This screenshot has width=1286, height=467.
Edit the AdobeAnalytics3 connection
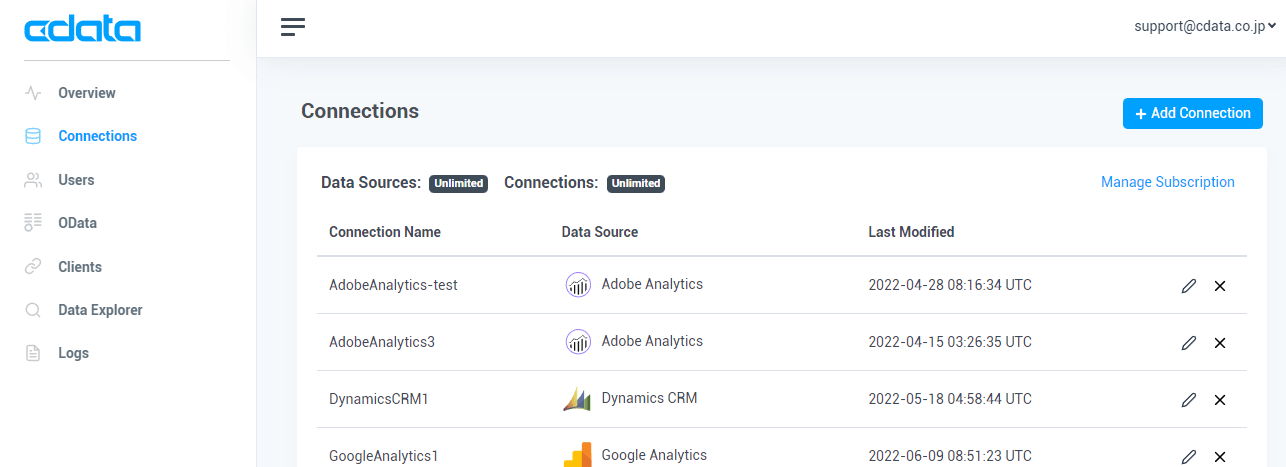(1188, 343)
